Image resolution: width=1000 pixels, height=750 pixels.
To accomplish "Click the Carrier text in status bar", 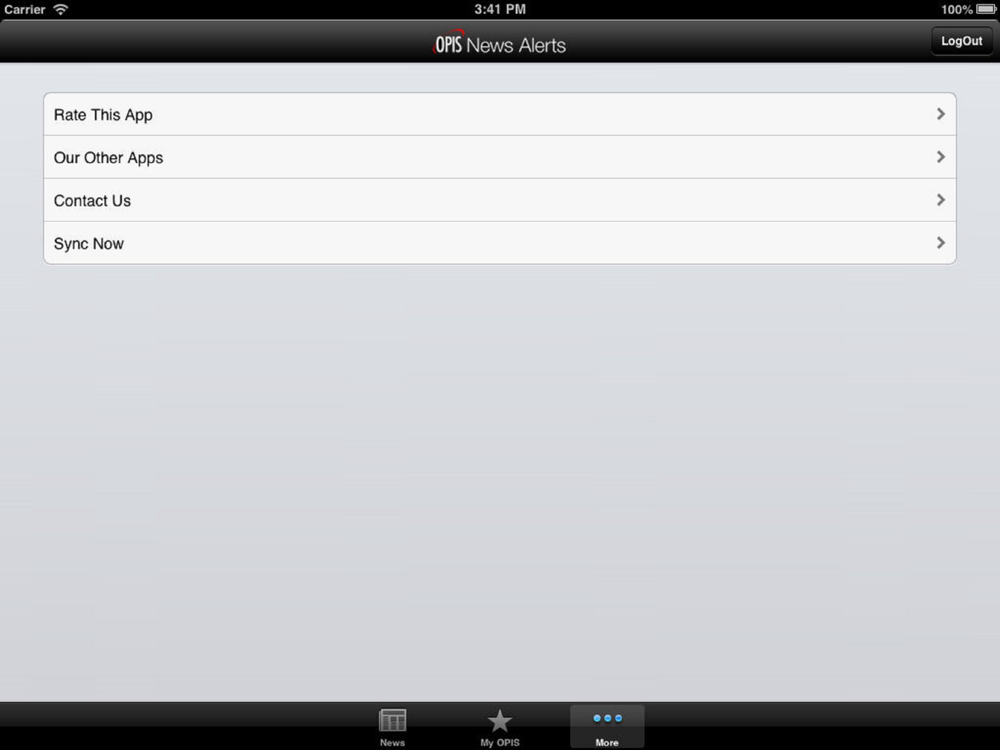I will click(25, 9).
